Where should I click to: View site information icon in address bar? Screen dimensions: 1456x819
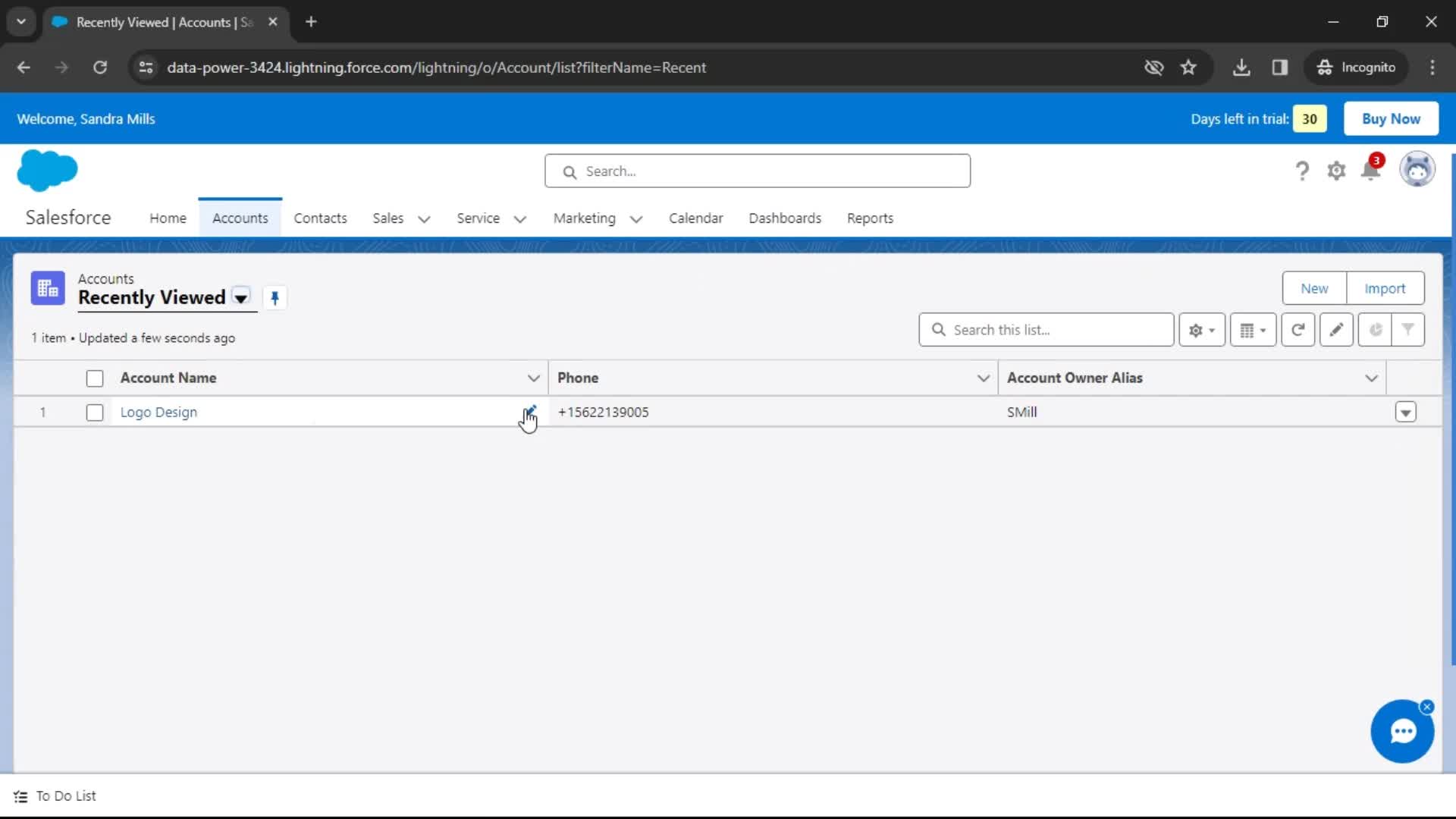point(146,67)
